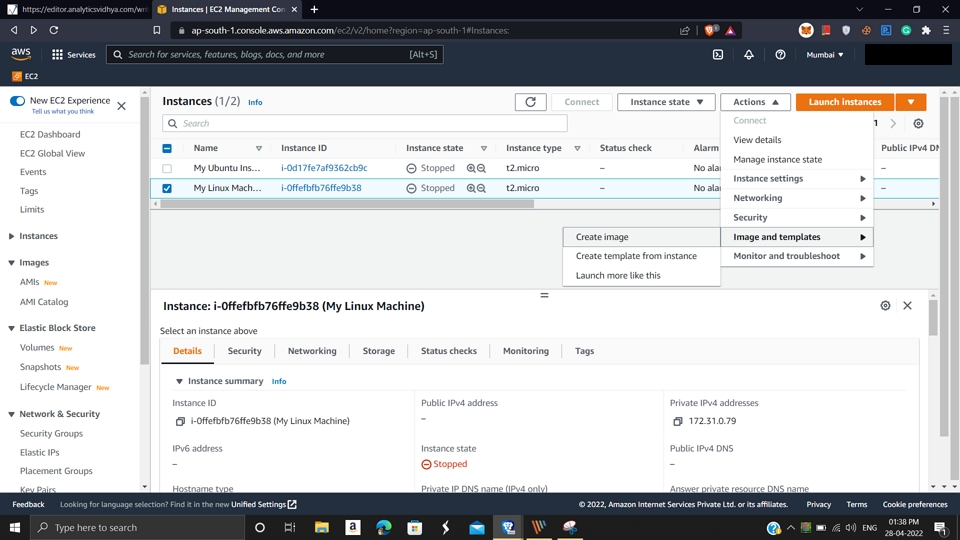Refresh the instances list
The width and height of the screenshot is (960, 540).
531,102
